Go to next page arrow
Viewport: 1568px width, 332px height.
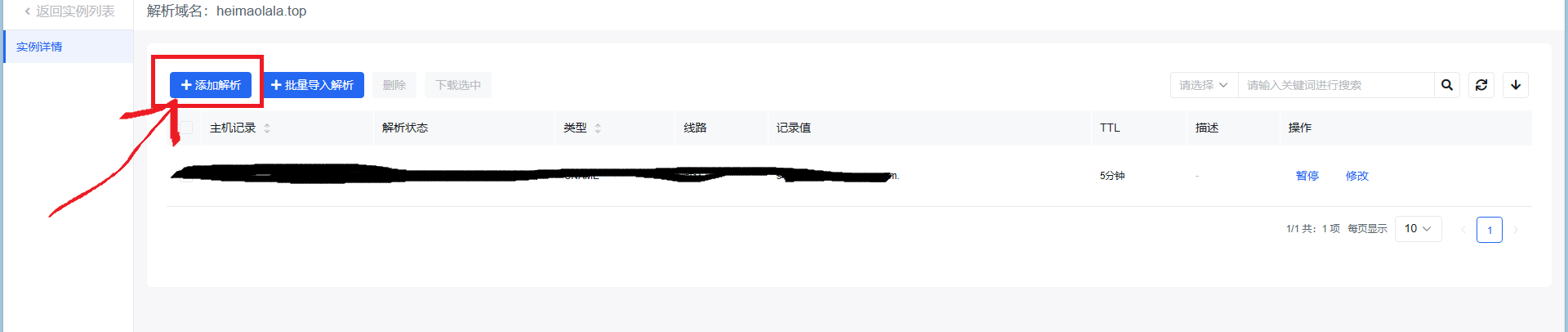(1516, 230)
